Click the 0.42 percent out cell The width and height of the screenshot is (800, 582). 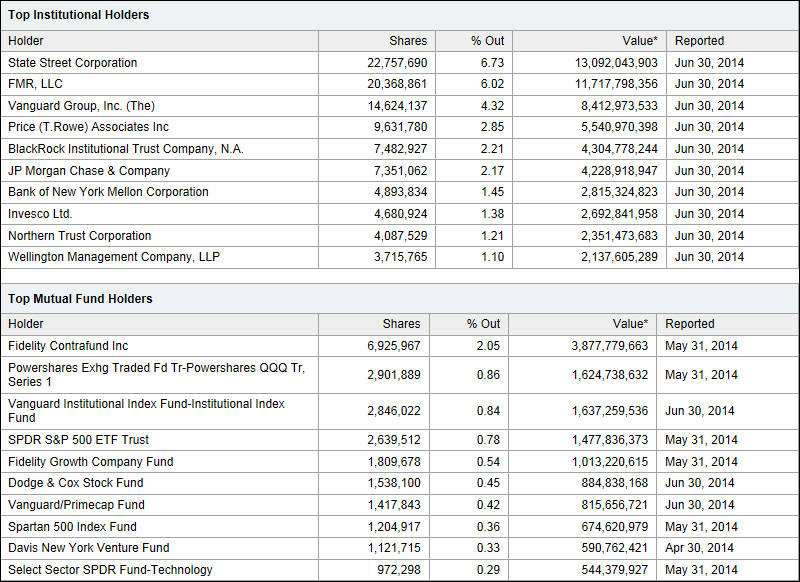point(488,504)
